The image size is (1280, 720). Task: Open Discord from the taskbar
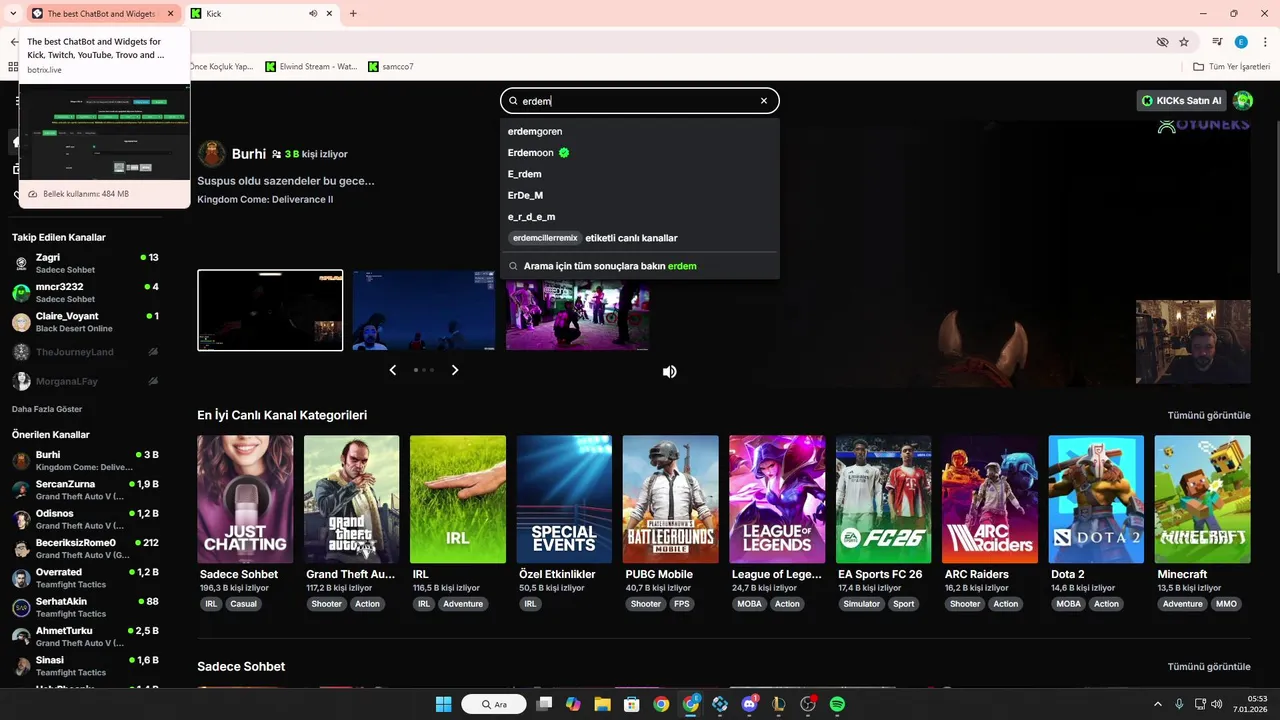click(x=750, y=704)
